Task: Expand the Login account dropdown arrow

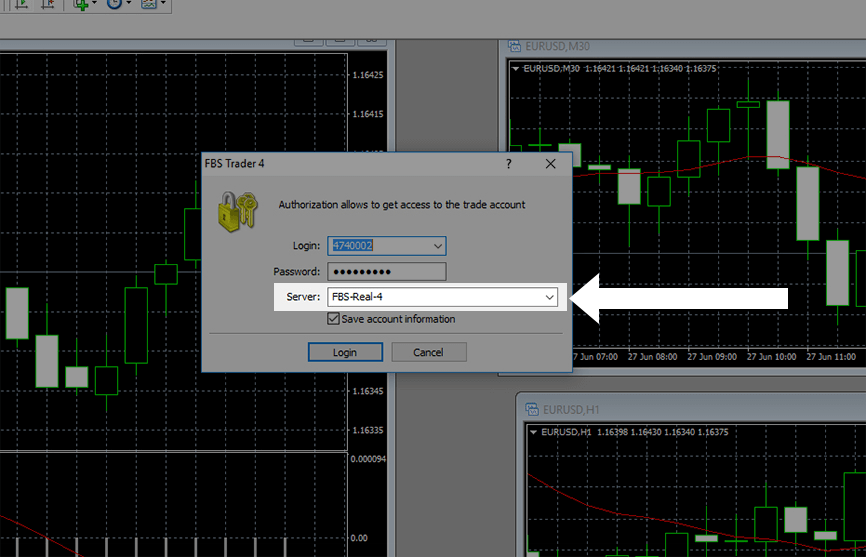Action: [437, 246]
